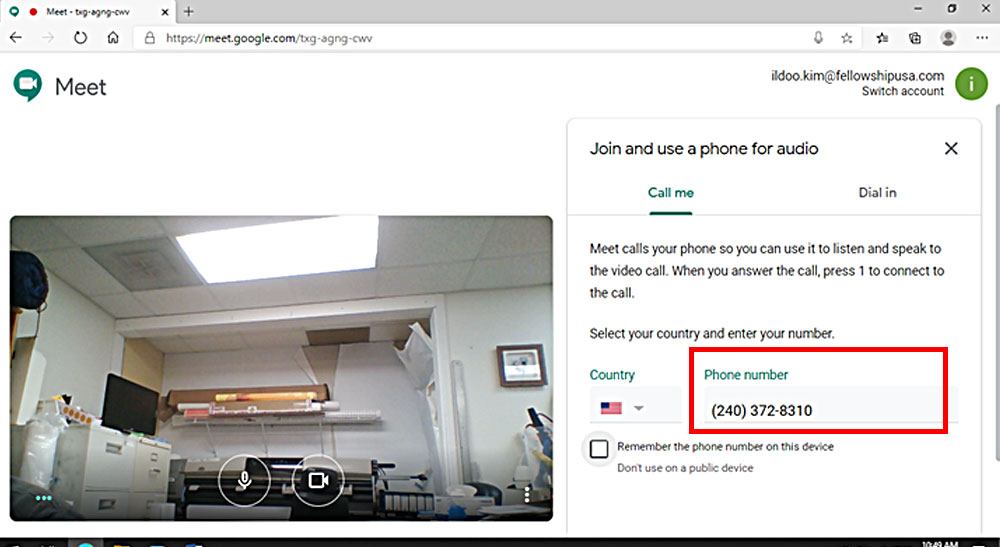Image resolution: width=1000 pixels, height=547 pixels.
Task: Click 'Don't use on a public device' text
Action: pyautogui.click(x=685, y=468)
